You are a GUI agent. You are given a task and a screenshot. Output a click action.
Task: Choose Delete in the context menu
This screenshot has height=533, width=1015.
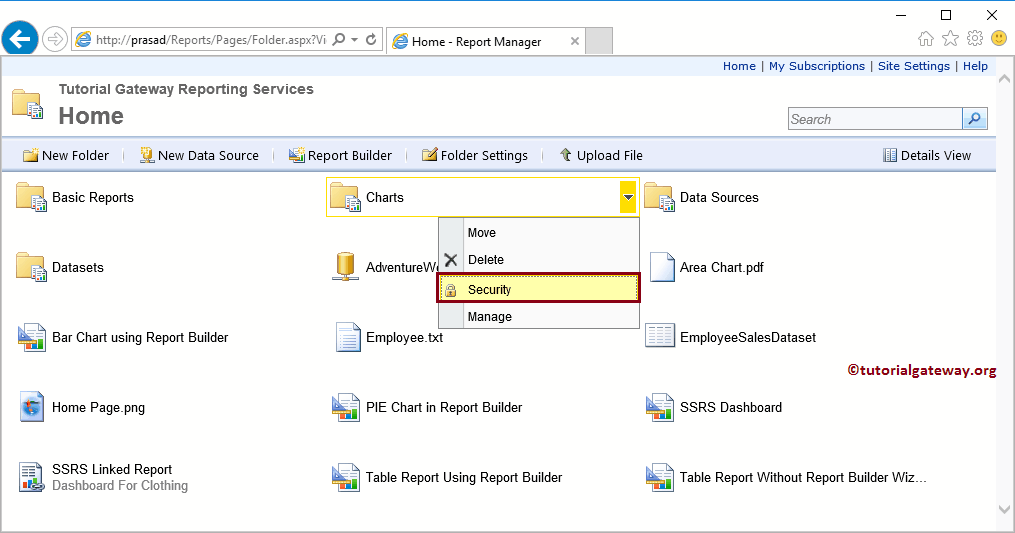tap(486, 260)
